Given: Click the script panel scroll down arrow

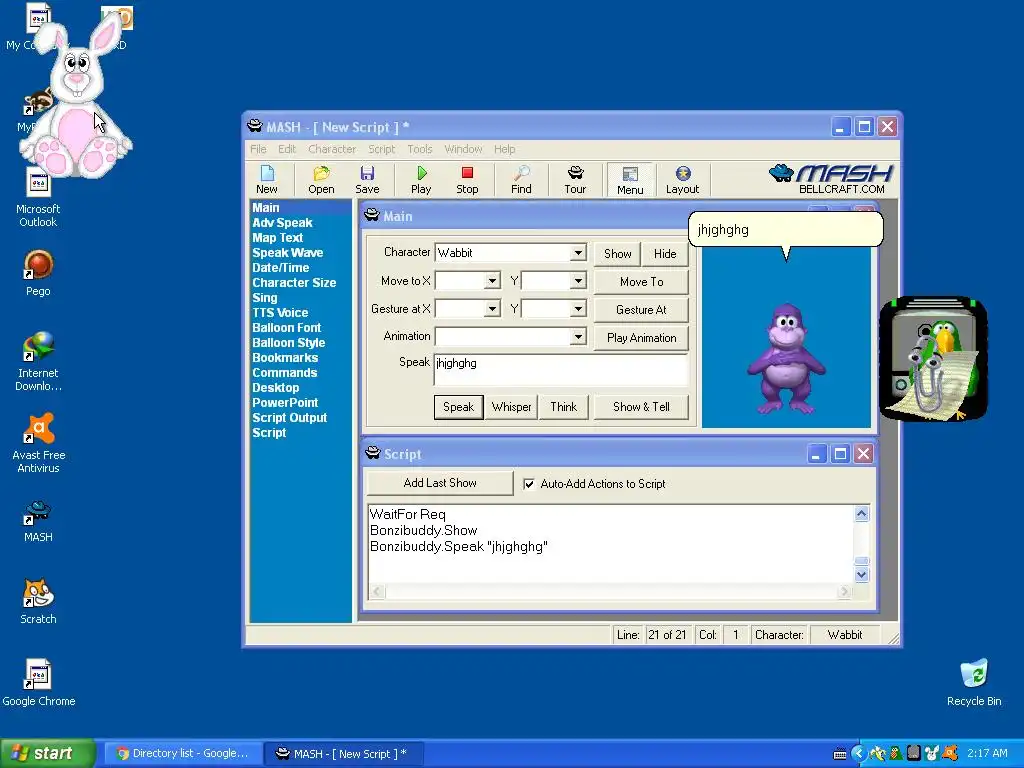Looking at the screenshot, I should [x=861, y=575].
